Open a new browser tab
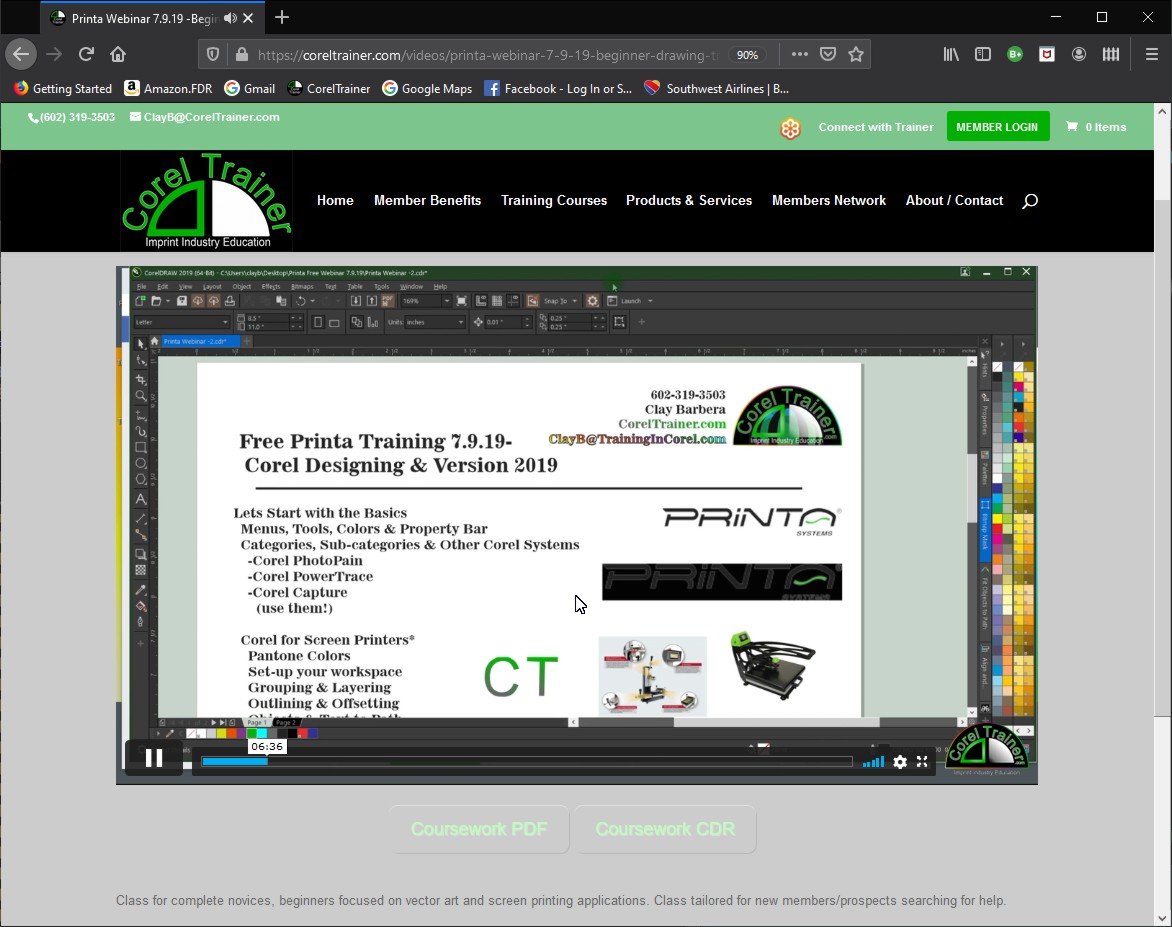 pos(282,17)
